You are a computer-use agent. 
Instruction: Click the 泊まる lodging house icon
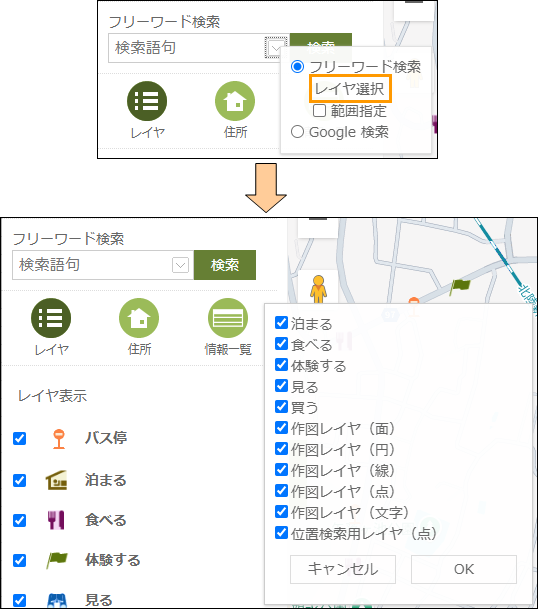[x=57, y=480]
